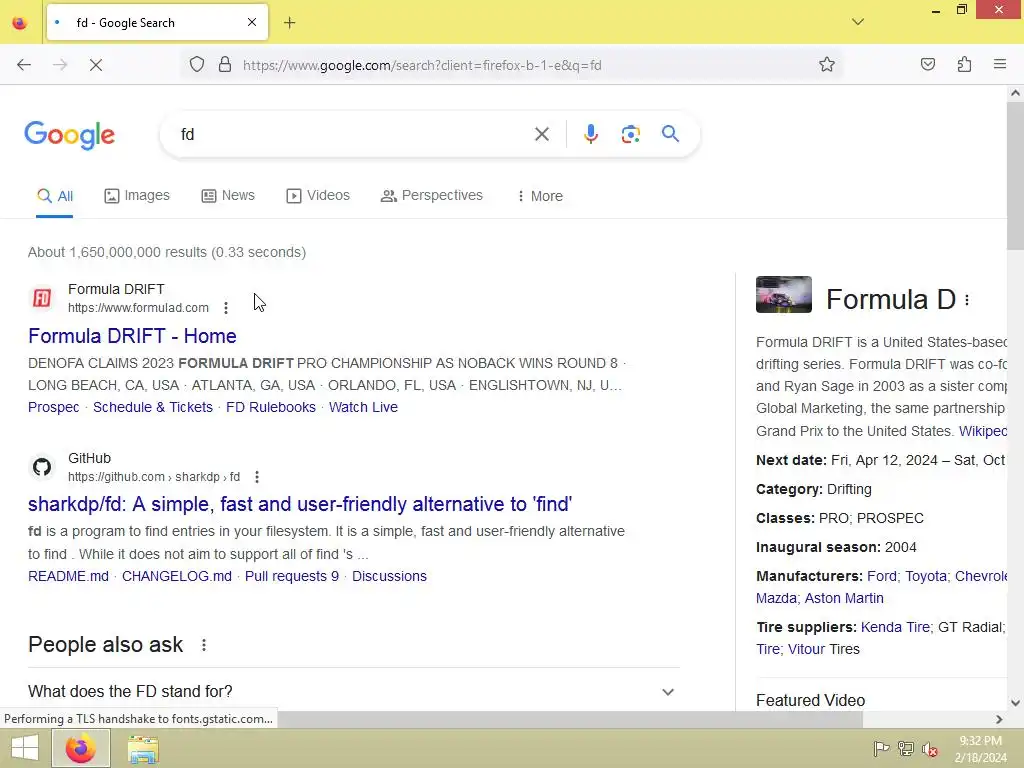Start voice search with the microphone icon
The height and width of the screenshot is (768, 1024).
[x=590, y=134]
